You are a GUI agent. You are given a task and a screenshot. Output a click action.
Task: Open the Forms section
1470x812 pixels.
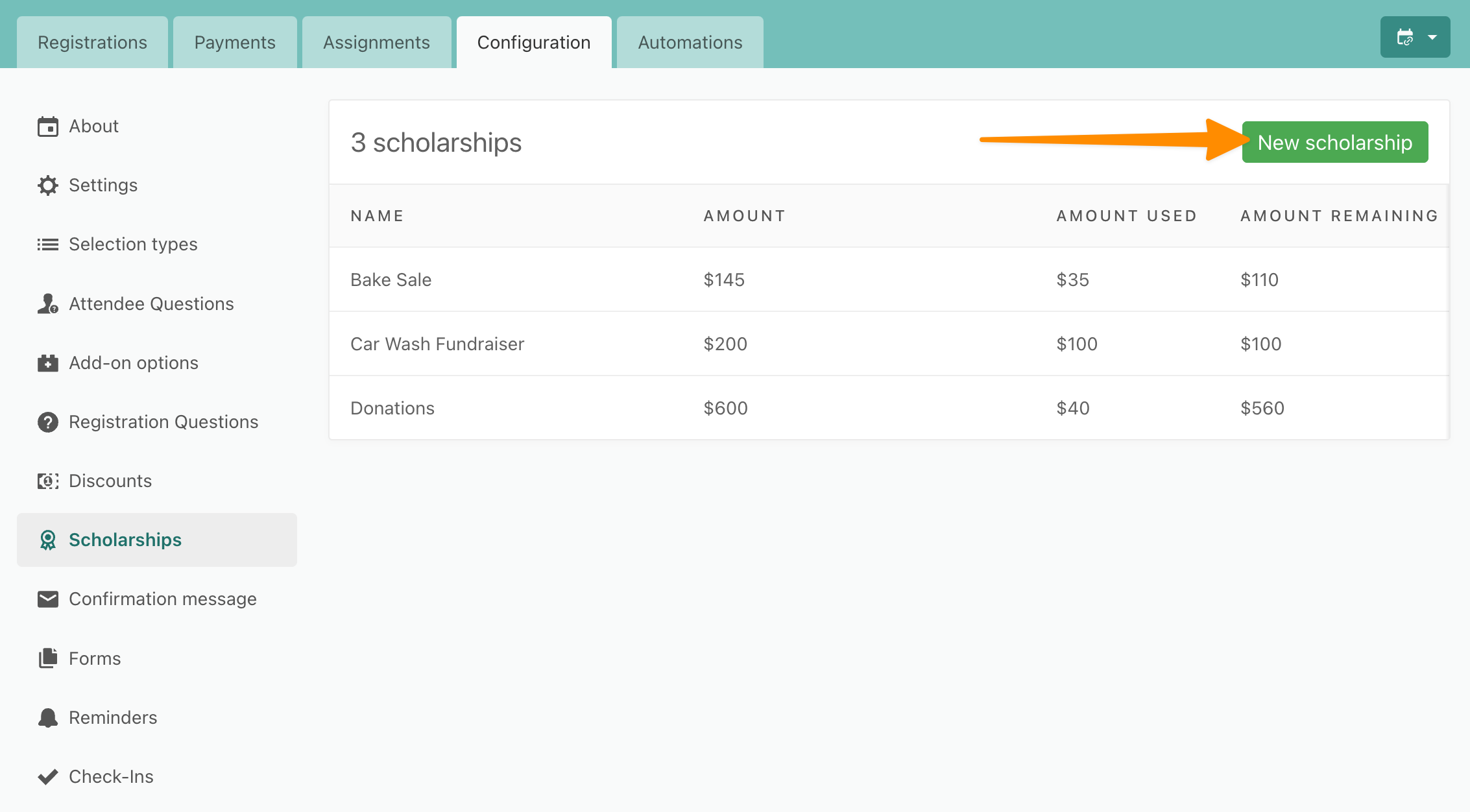point(157,658)
